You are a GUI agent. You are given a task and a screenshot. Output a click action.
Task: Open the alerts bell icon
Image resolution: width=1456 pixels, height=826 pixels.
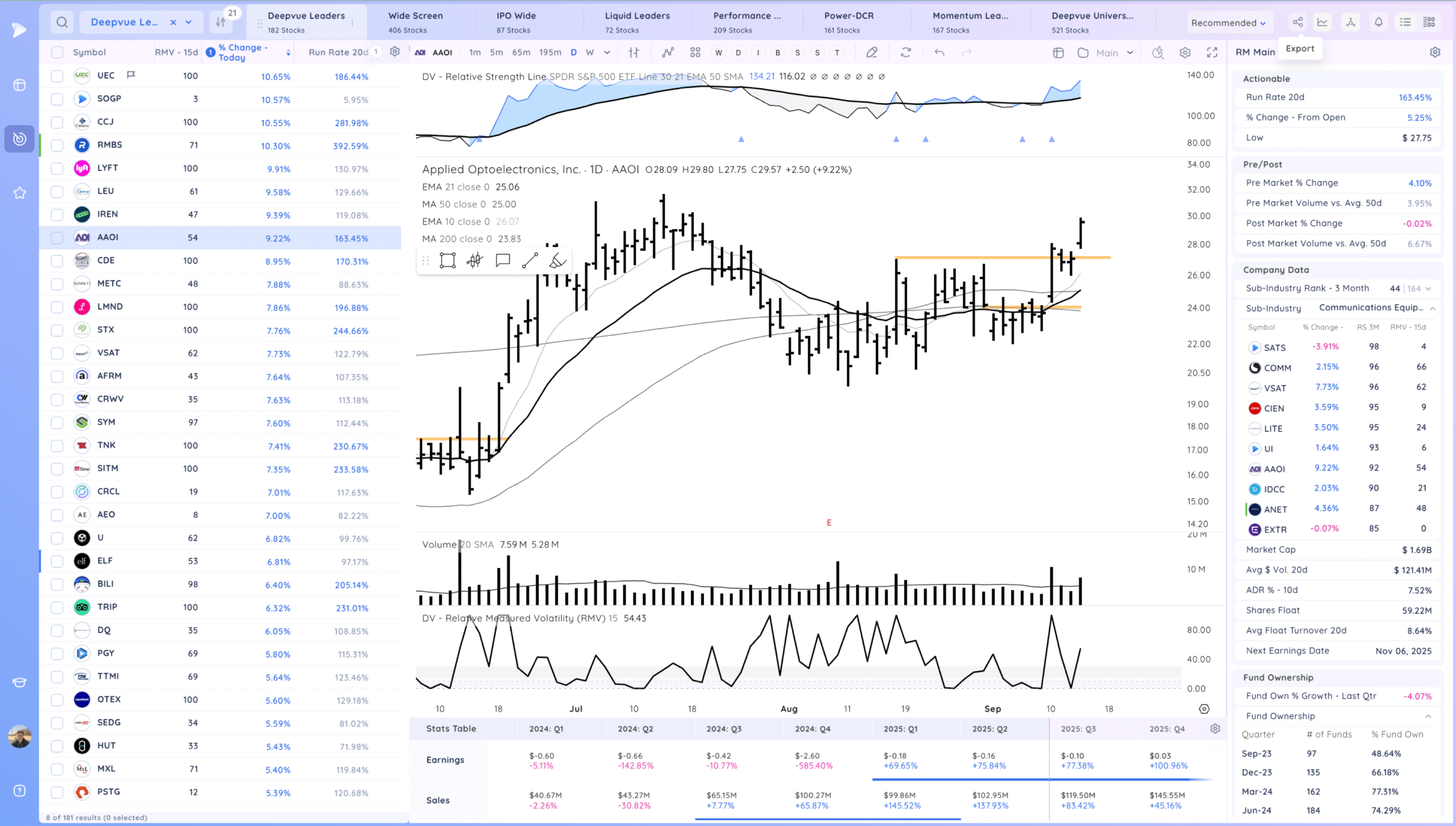(1378, 22)
